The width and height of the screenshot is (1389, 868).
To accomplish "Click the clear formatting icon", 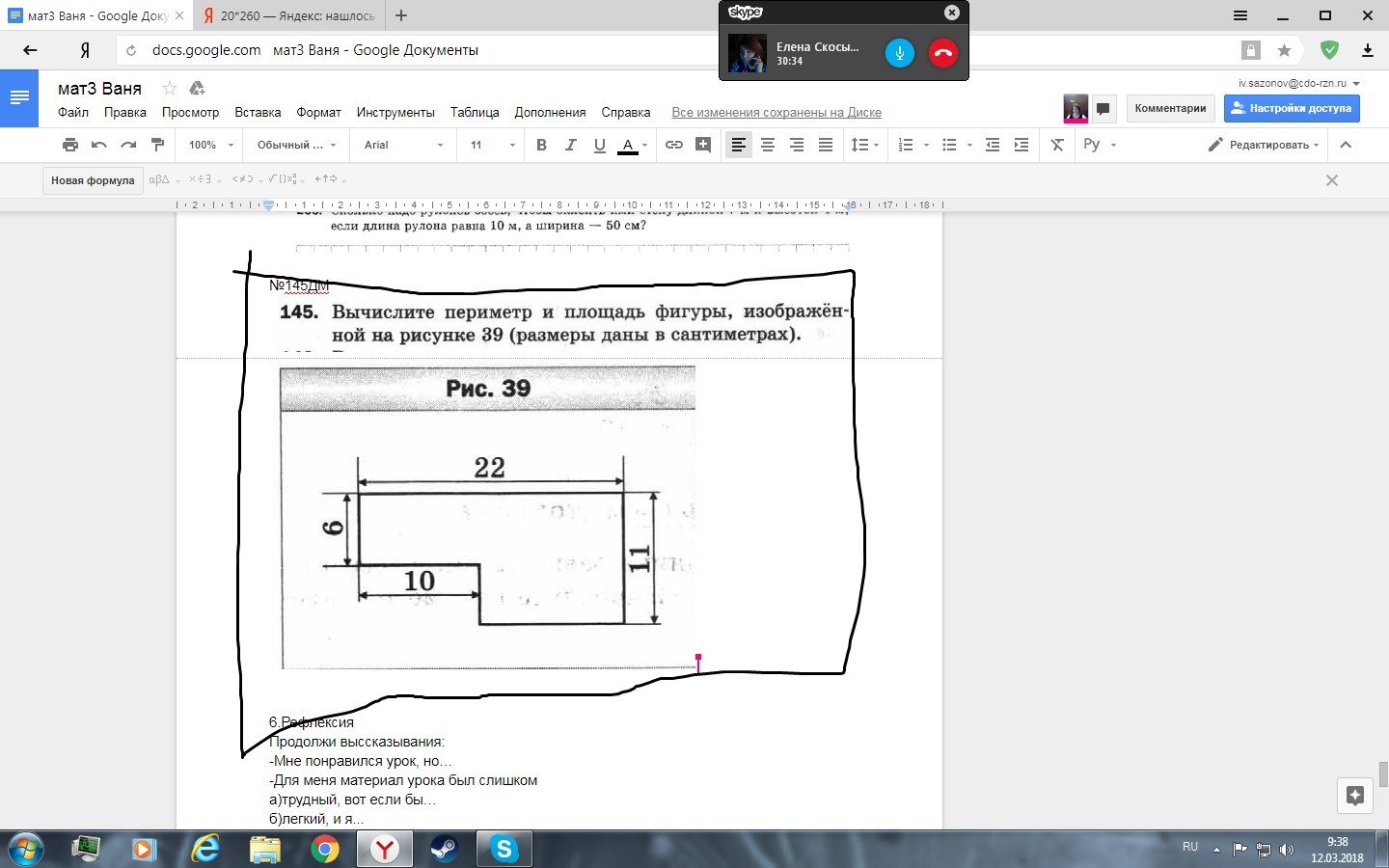I will coord(1057,145).
